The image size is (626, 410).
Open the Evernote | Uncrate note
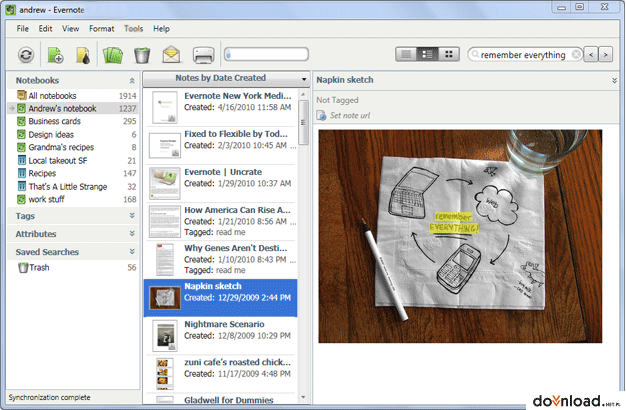click(x=222, y=183)
